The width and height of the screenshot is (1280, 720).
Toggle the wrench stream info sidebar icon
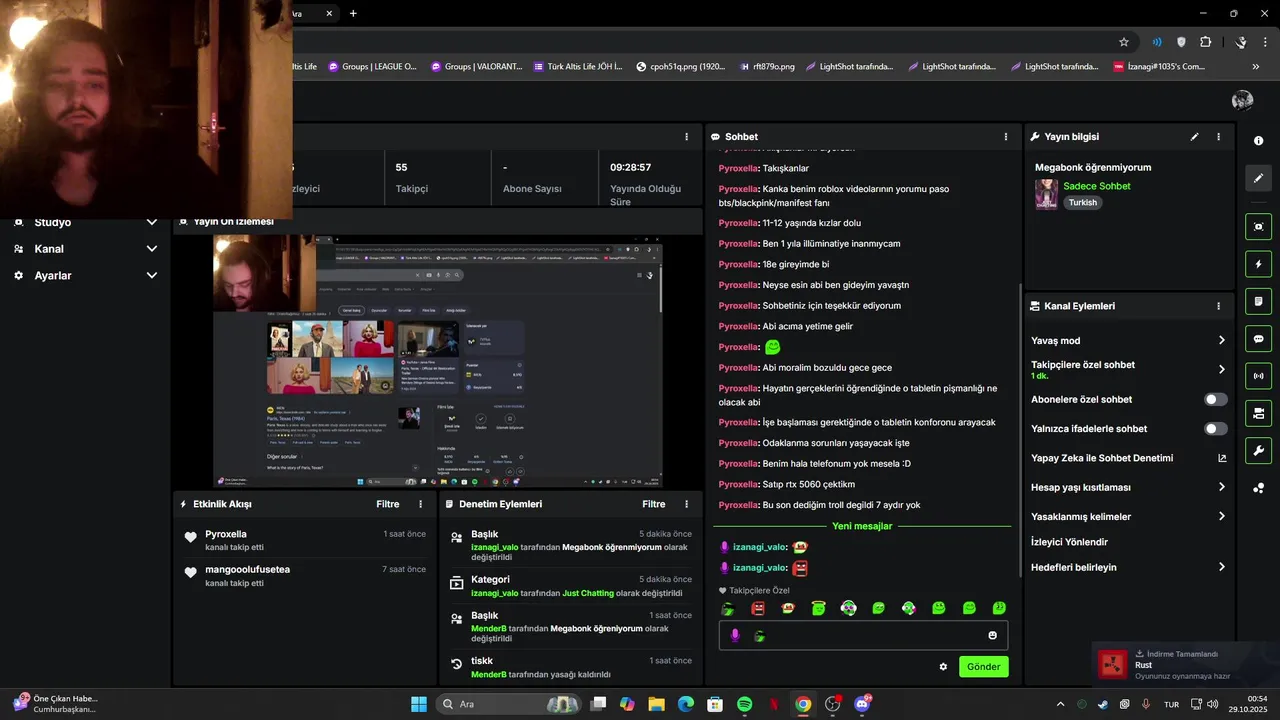pyautogui.click(x=1258, y=450)
